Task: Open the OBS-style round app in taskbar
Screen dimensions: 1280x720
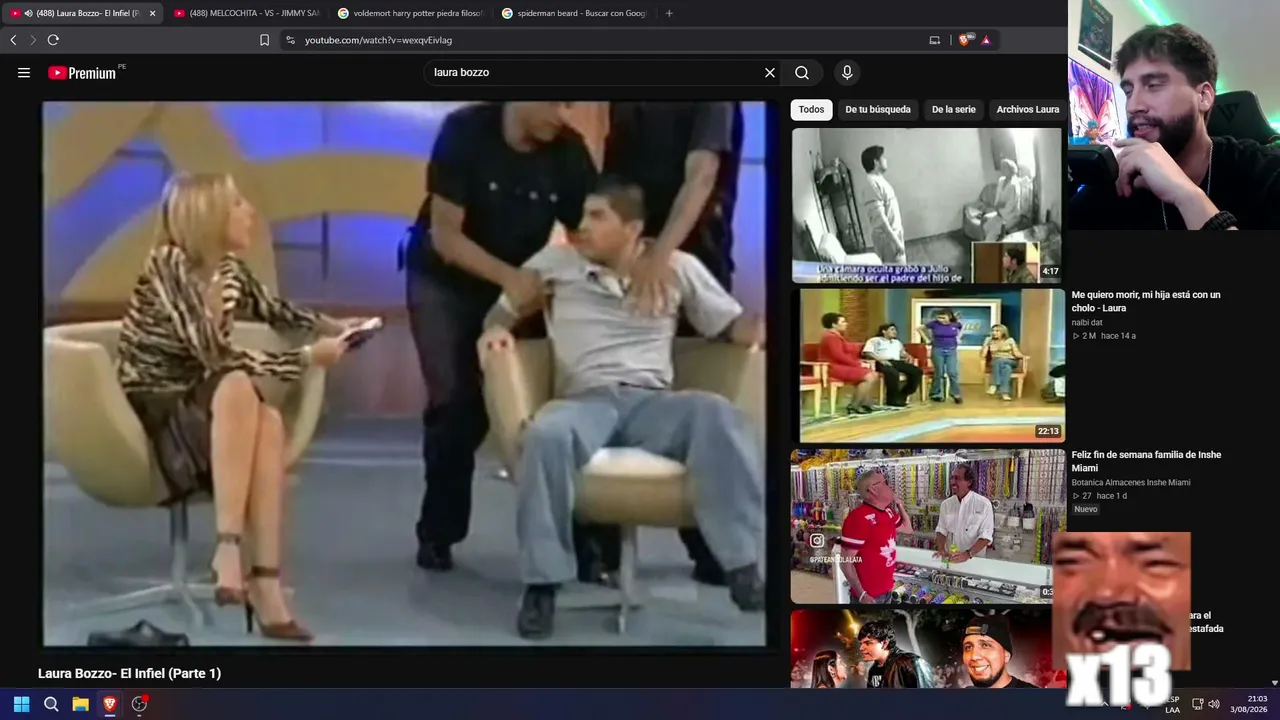Action: click(139, 704)
